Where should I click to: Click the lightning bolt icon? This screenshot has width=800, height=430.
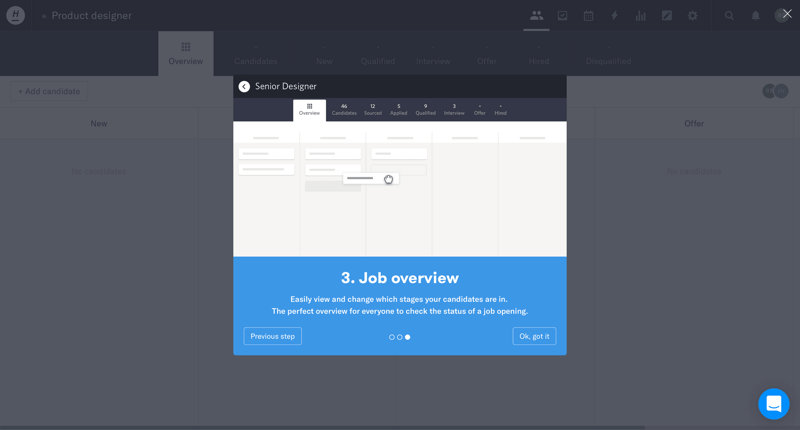click(614, 15)
